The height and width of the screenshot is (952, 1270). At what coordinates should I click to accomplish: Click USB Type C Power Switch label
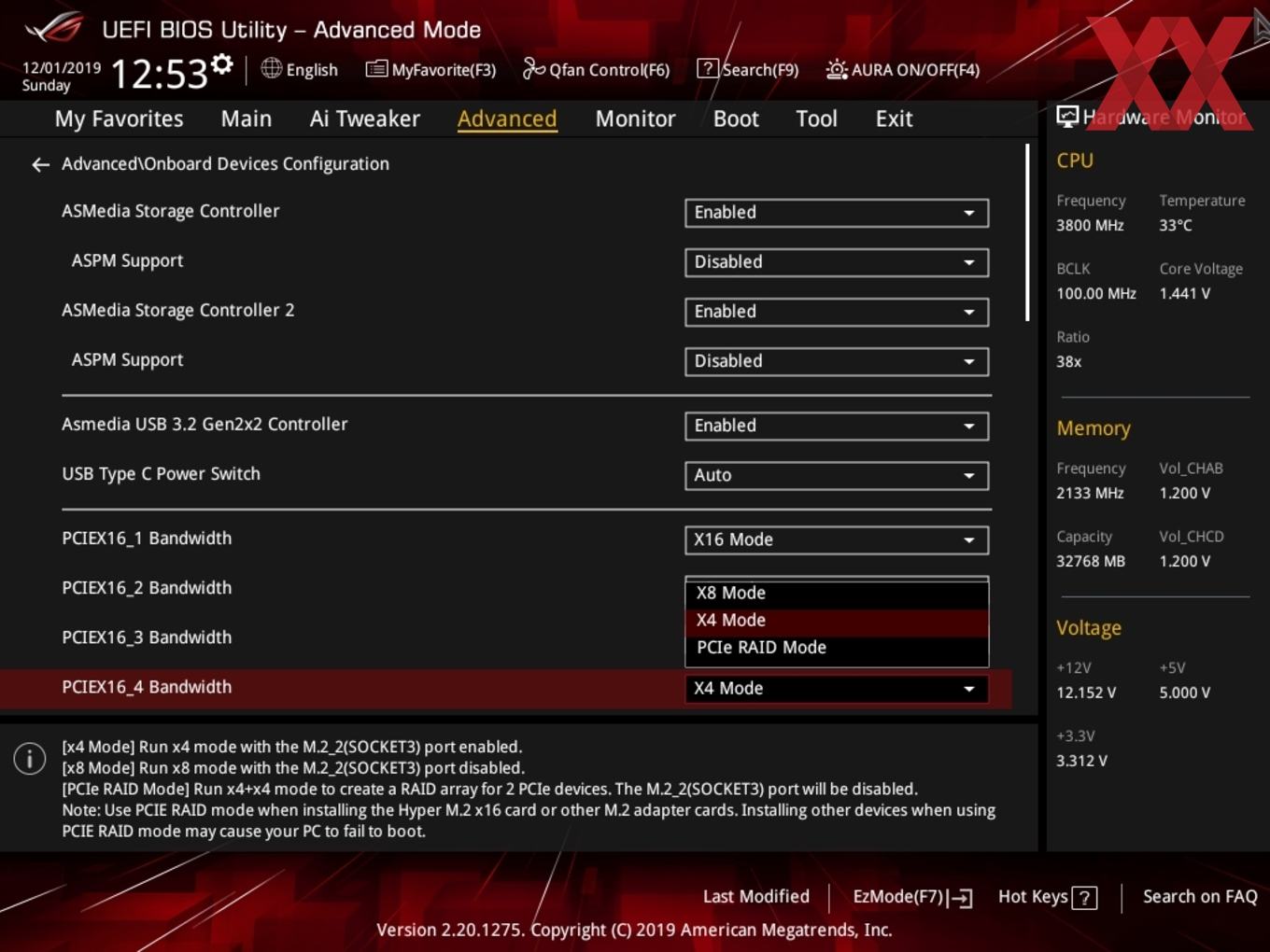click(x=161, y=474)
